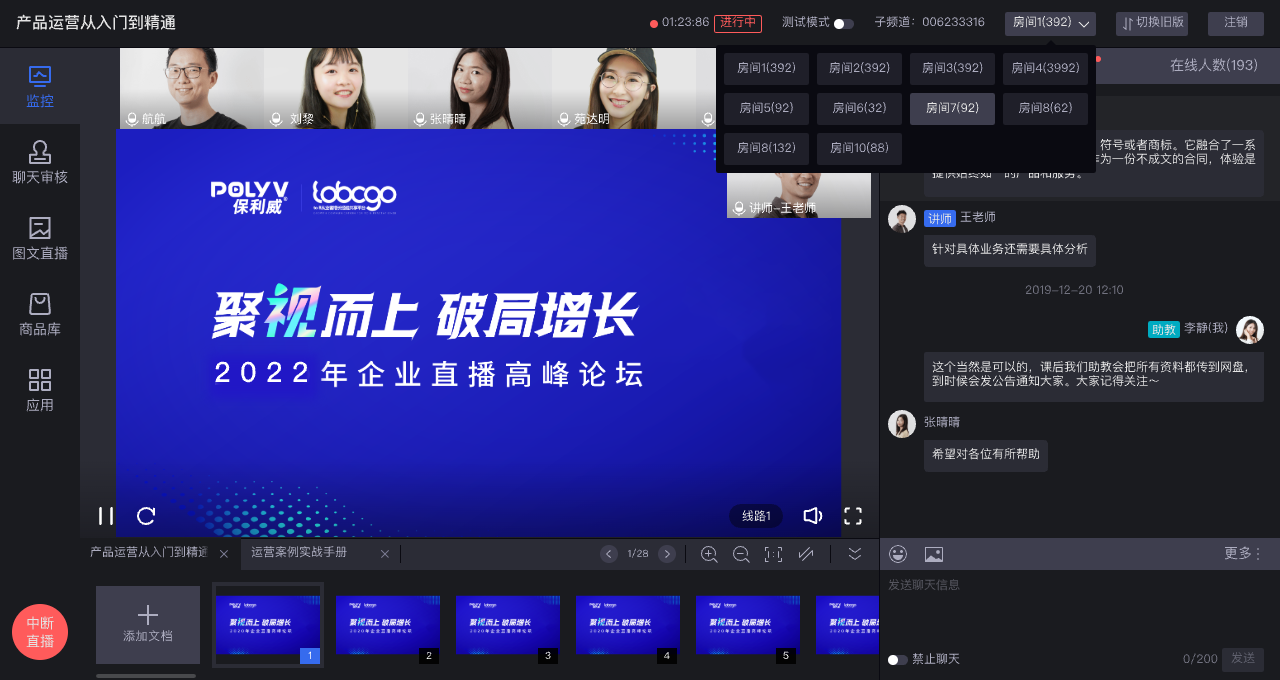
Task: Select 房间10(88) in the room list
Action: [859, 149]
